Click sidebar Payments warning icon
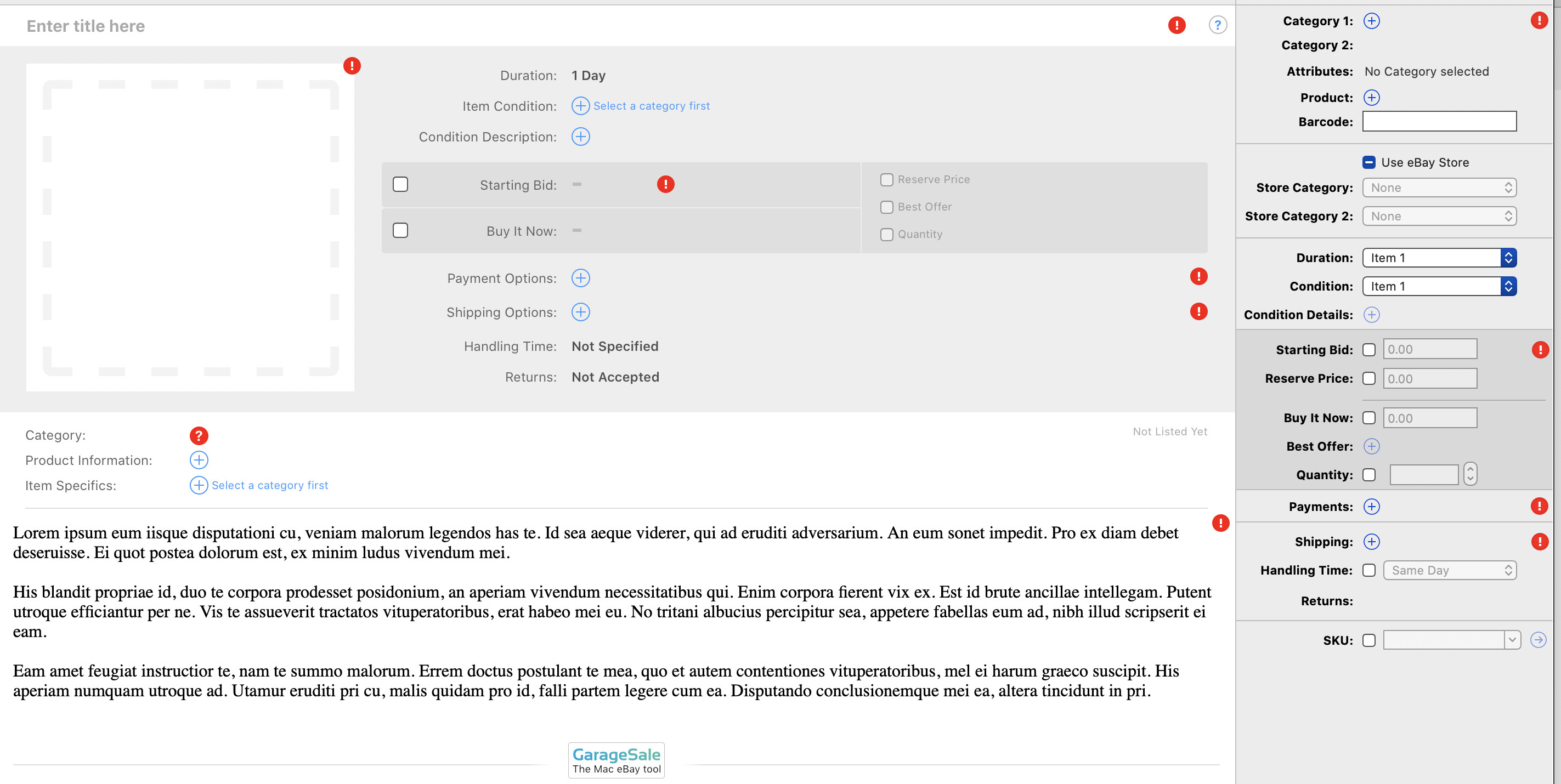Image resolution: width=1561 pixels, height=784 pixels. click(x=1539, y=506)
